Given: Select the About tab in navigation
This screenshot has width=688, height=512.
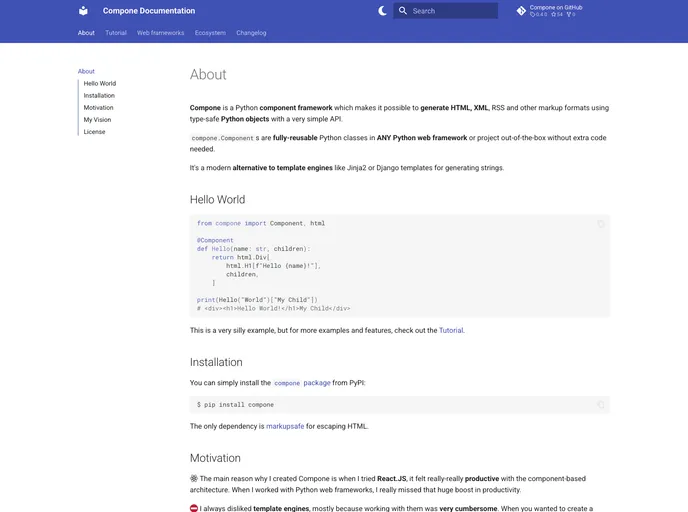Looking at the screenshot, I should (86, 33).
